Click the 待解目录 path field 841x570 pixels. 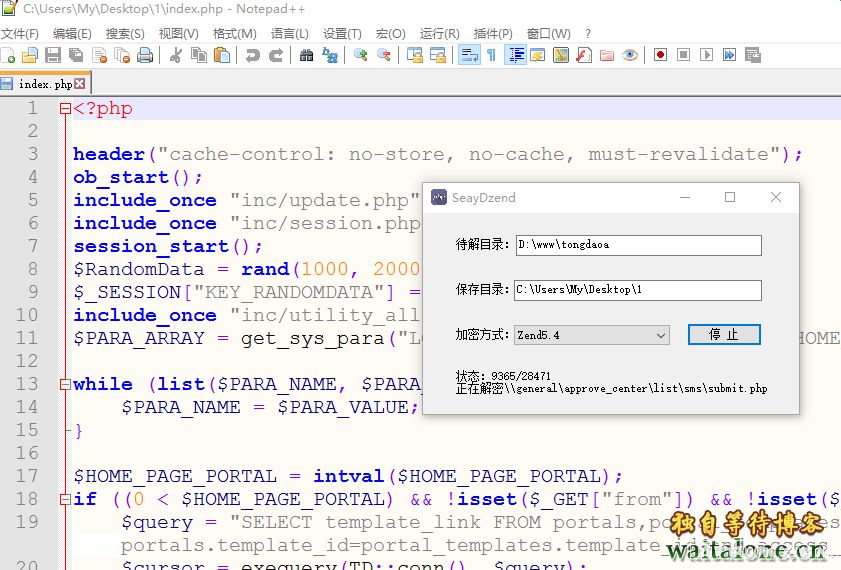point(639,245)
